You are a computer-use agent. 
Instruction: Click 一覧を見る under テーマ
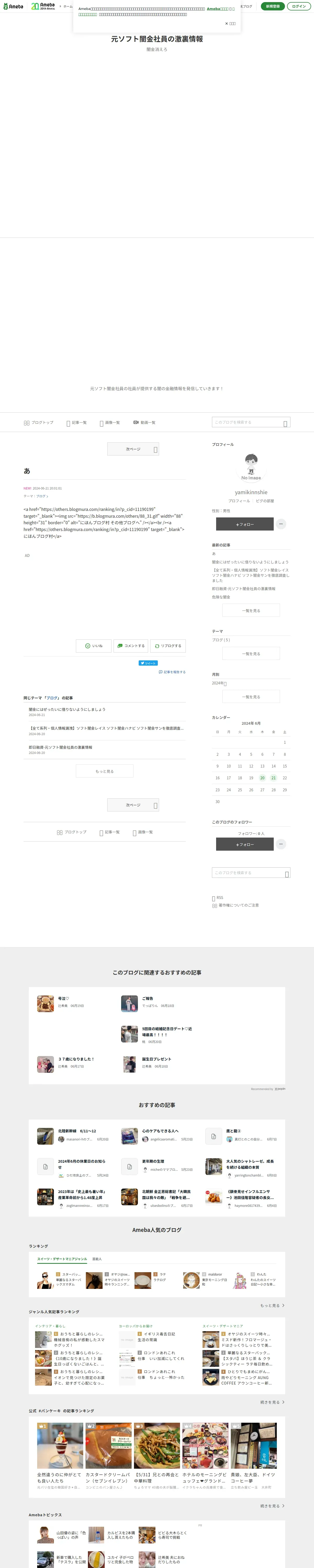(x=251, y=654)
